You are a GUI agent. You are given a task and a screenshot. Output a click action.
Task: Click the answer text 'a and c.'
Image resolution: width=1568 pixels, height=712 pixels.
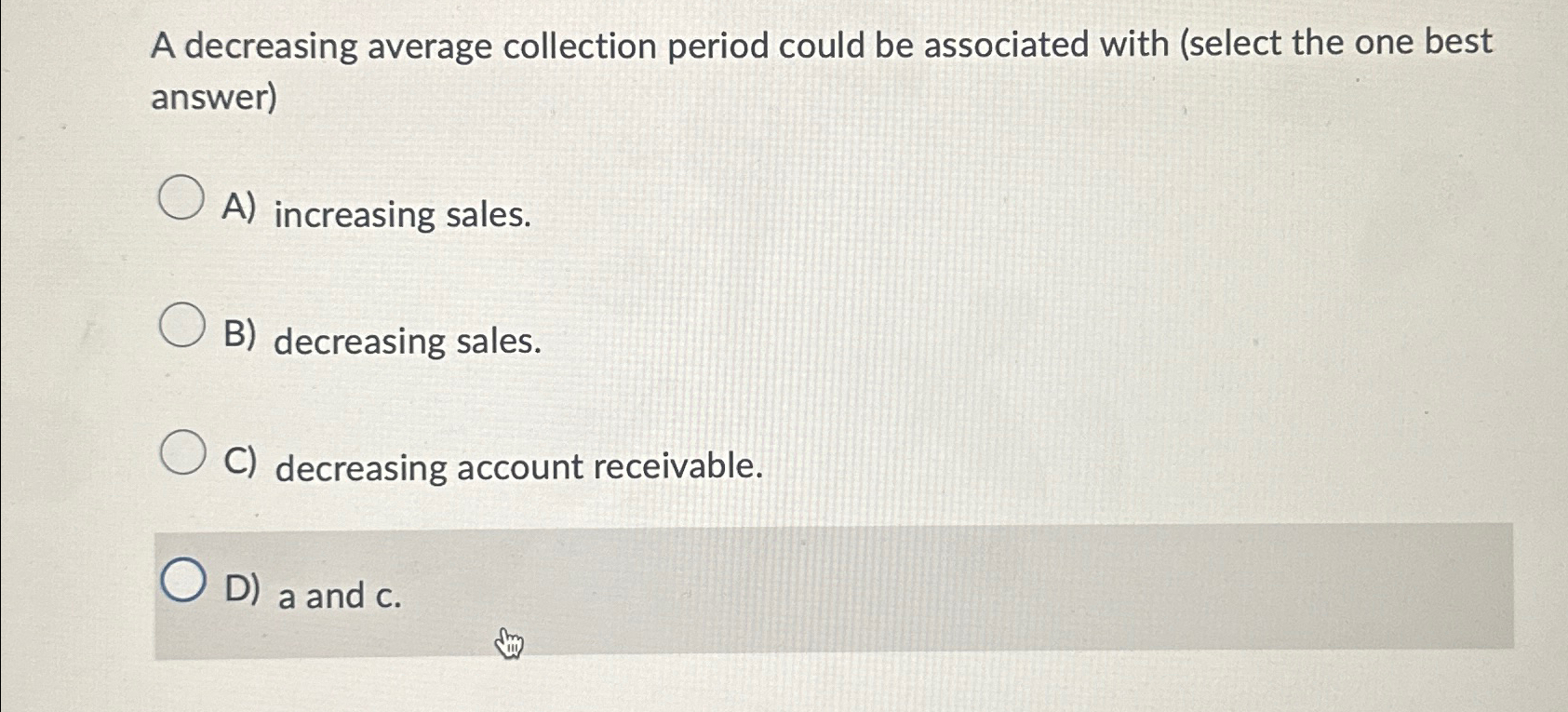(x=342, y=597)
